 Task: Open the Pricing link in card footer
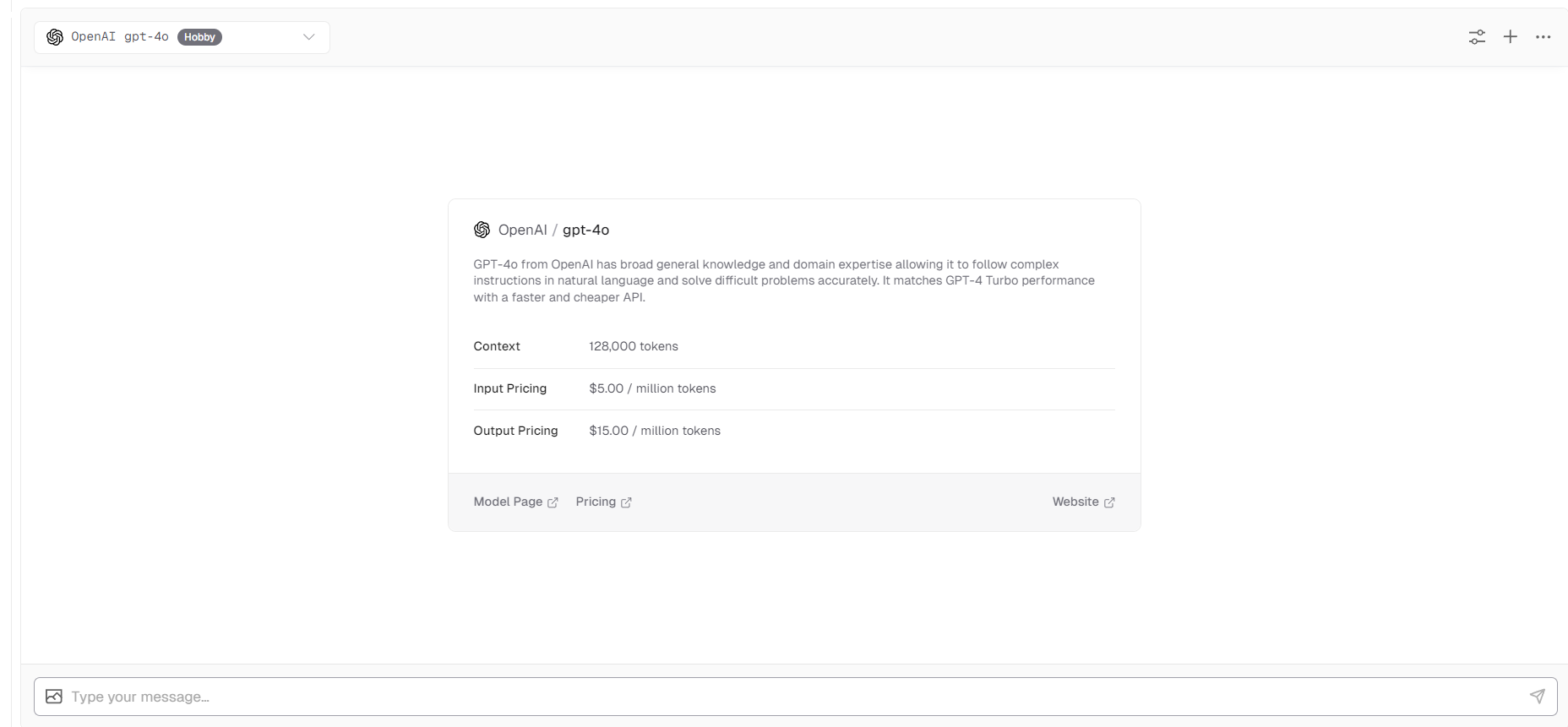[x=596, y=502]
